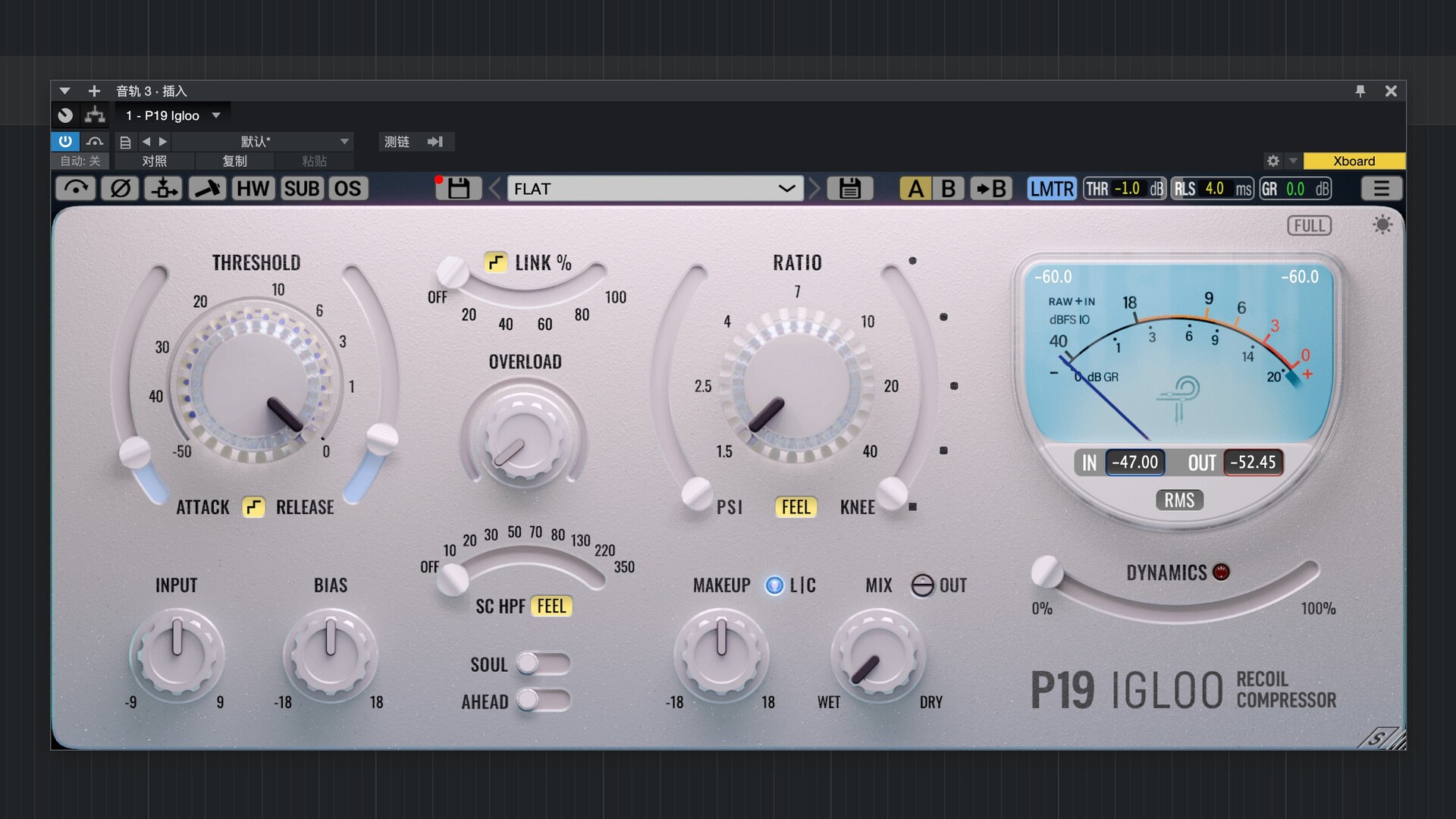Click the save-as floppy icon after preset box
The image size is (1456, 819).
point(849,188)
